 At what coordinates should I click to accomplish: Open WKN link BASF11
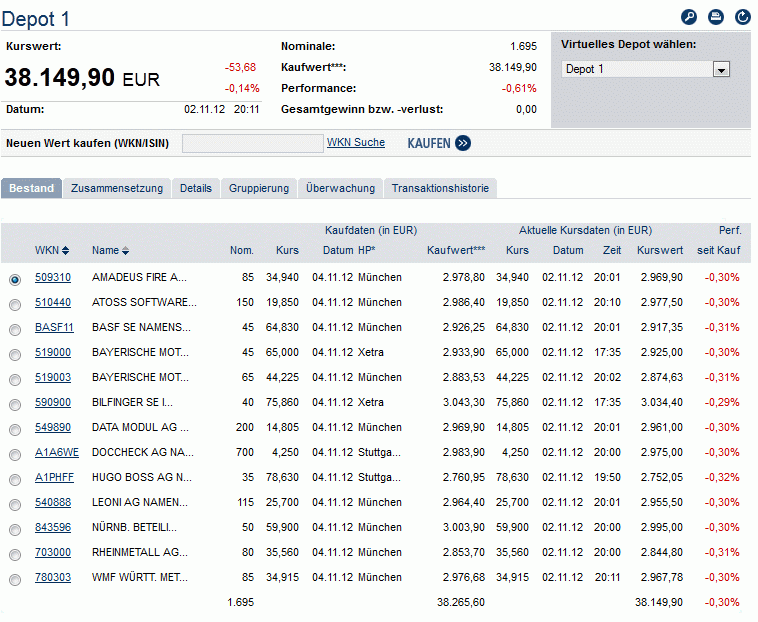pos(54,328)
